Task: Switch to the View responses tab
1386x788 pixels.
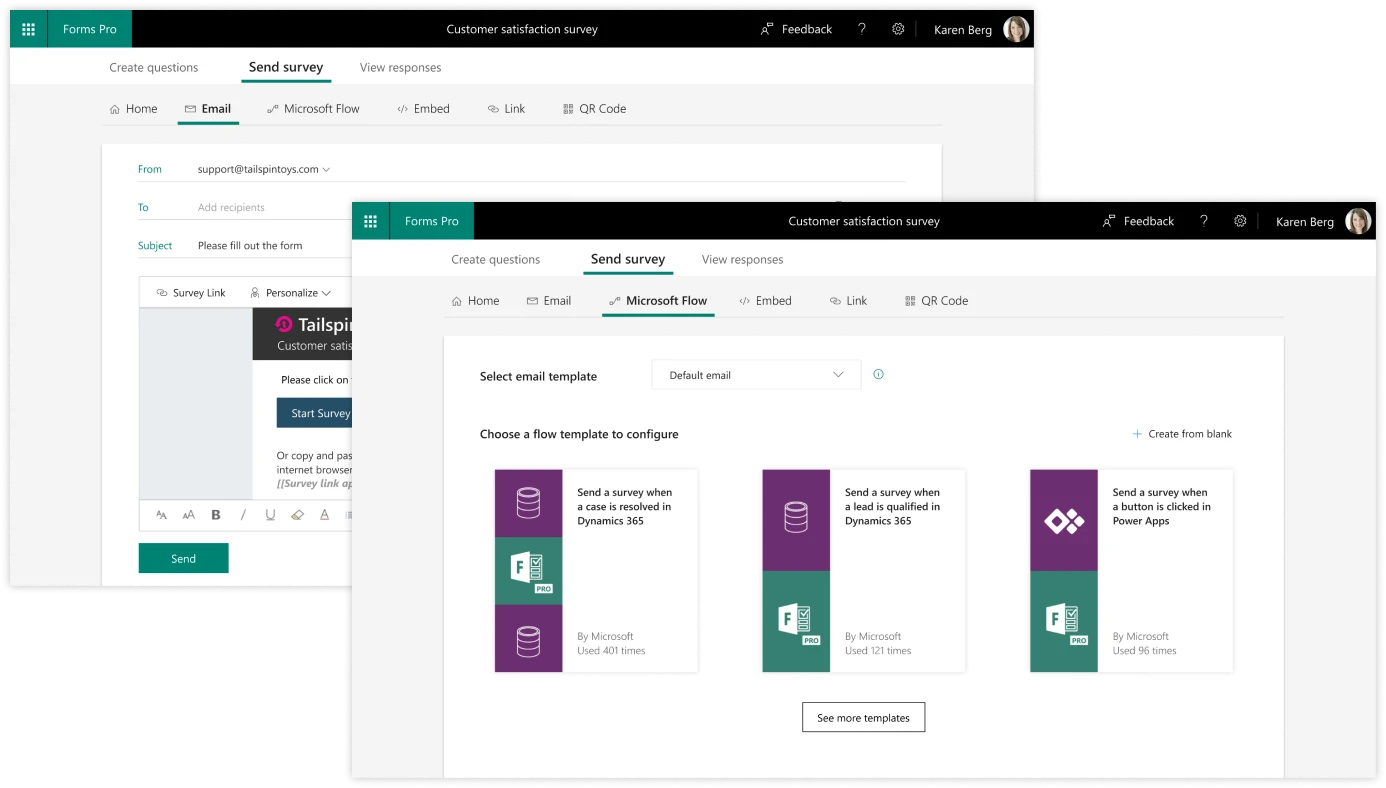Action: (742, 259)
